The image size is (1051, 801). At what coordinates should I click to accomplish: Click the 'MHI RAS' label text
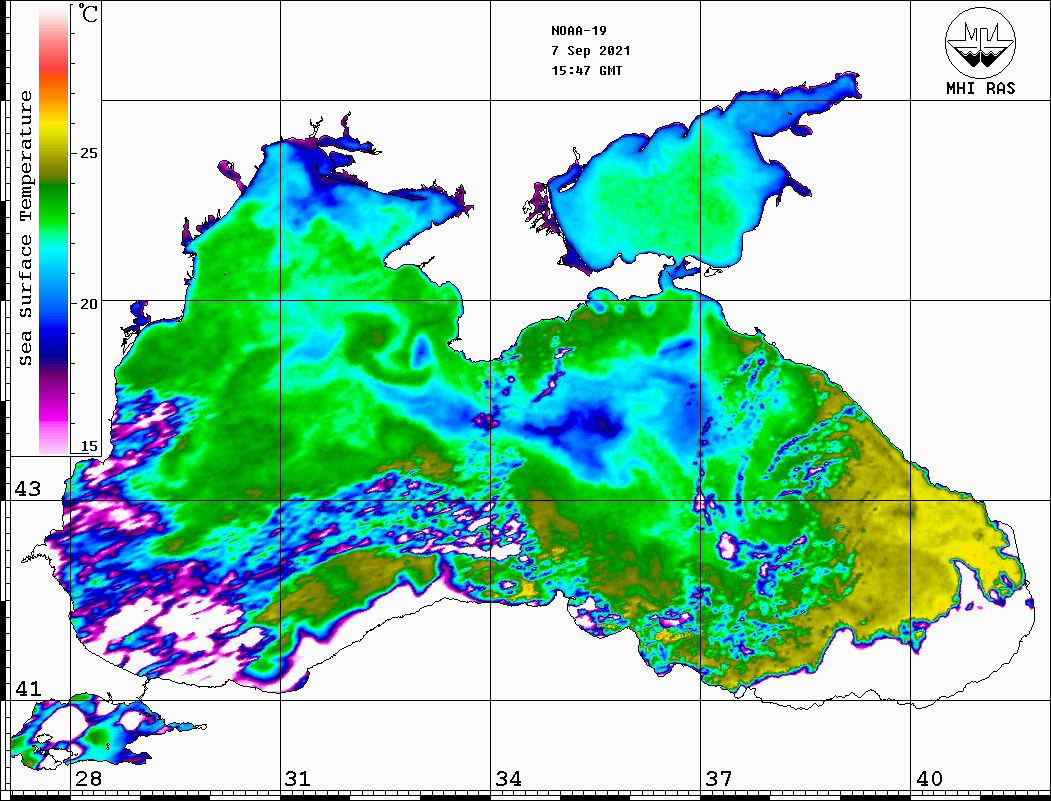pyautogui.click(x=981, y=88)
